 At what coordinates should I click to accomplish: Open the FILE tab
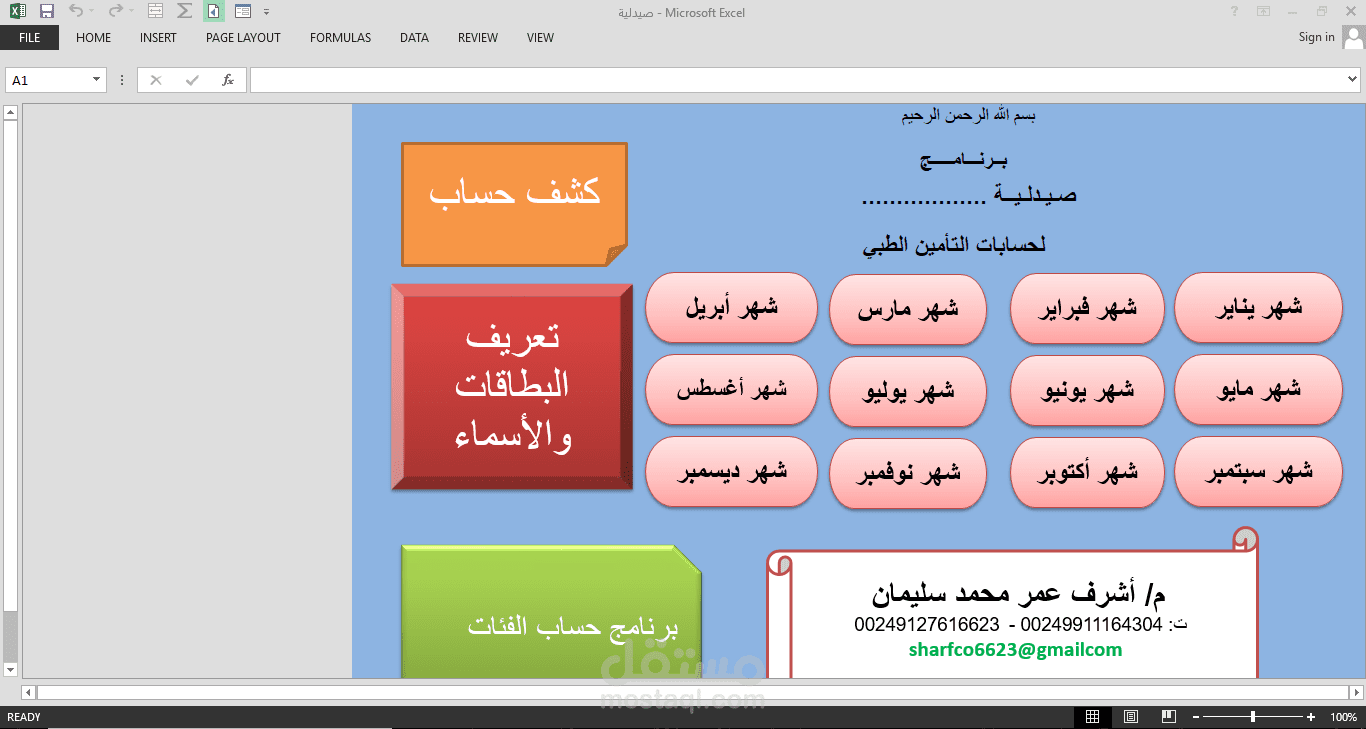(x=29, y=38)
